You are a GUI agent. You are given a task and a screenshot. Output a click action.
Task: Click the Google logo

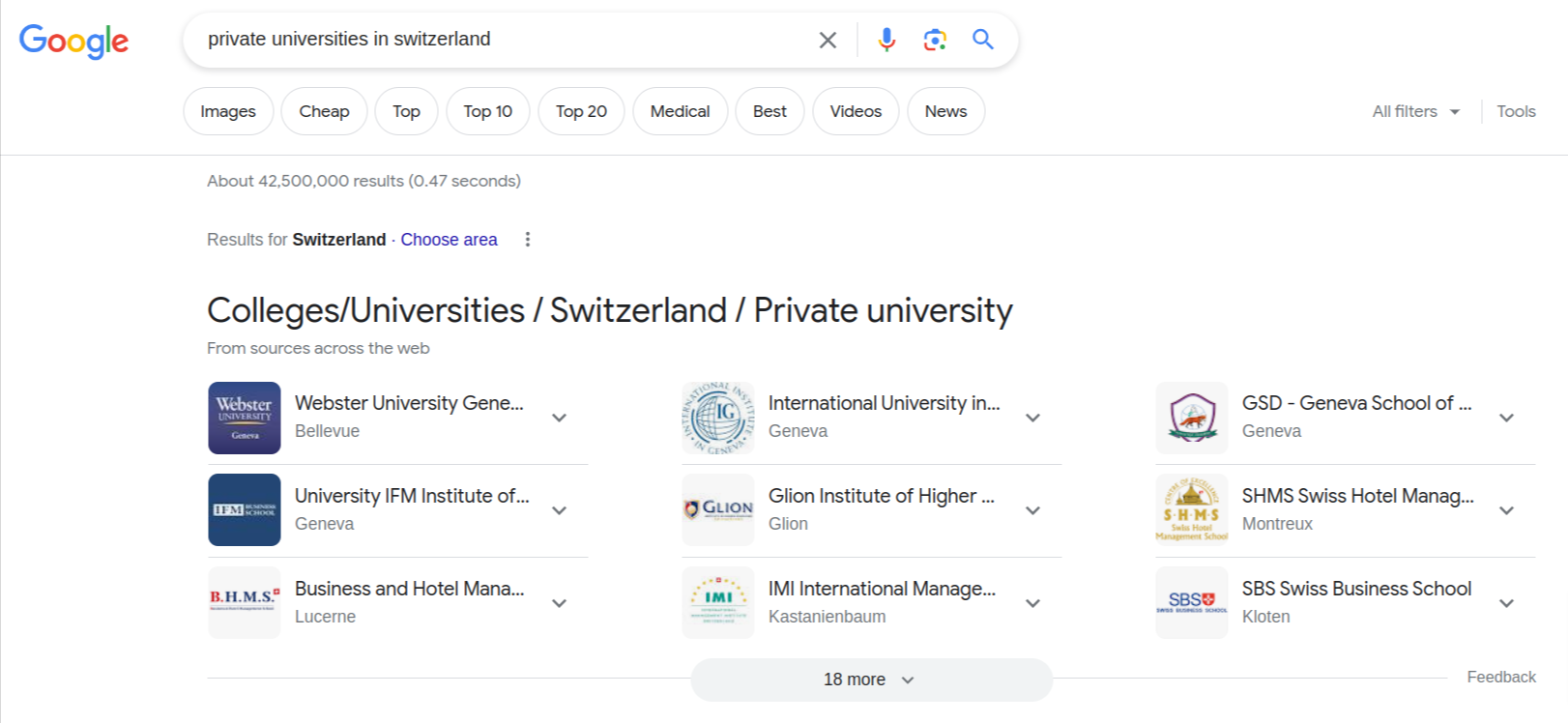73,41
